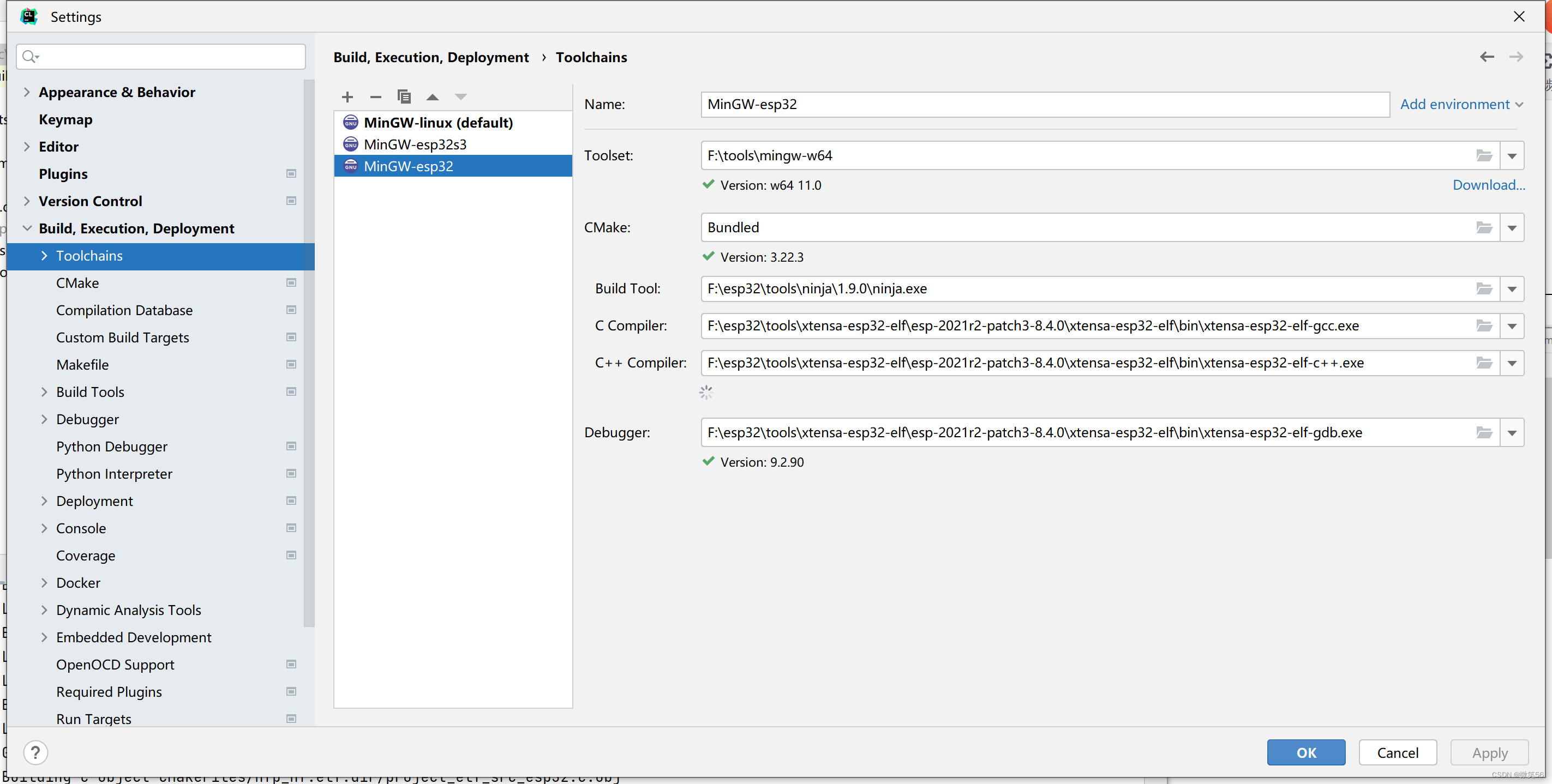Open the C++ Compiler dropdown
The width and height of the screenshot is (1552, 784).
(x=1512, y=363)
